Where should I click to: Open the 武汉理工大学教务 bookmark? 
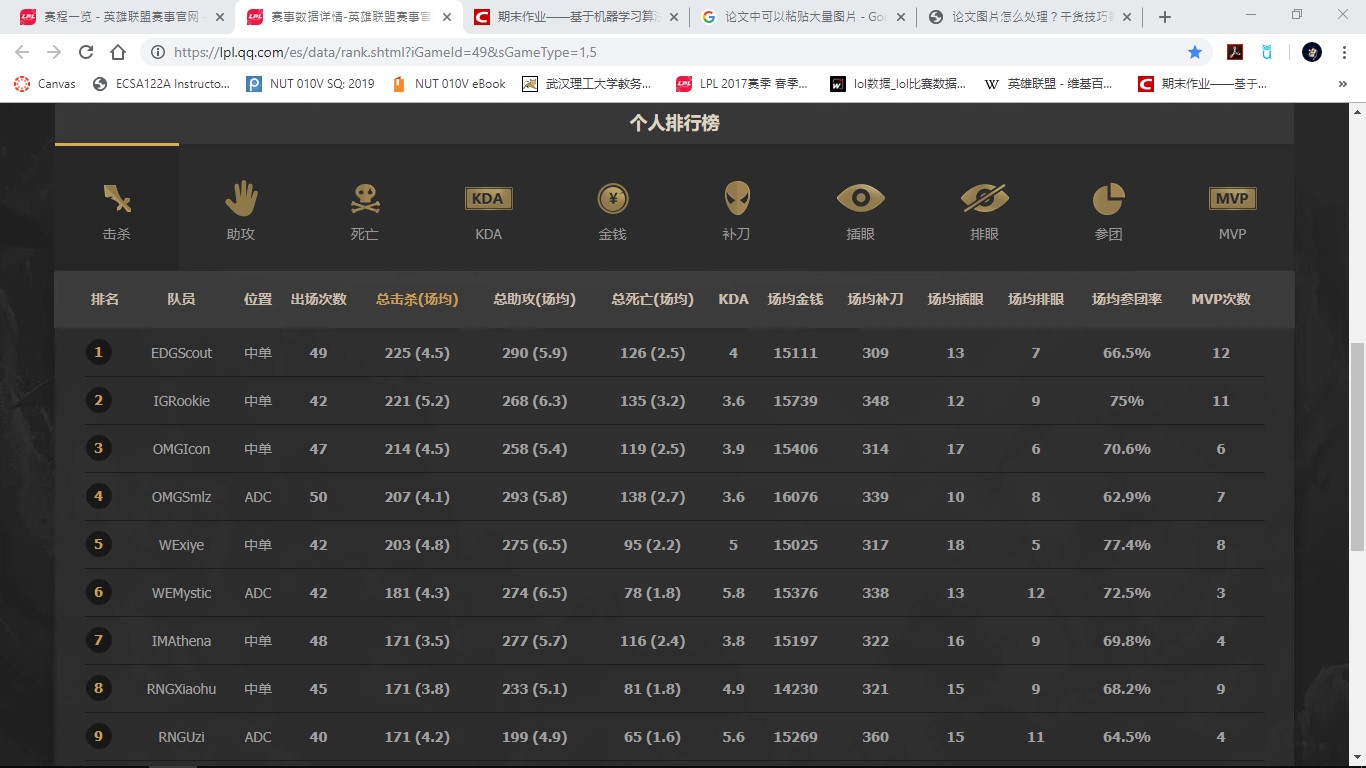pyautogui.click(x=587, y=84)
